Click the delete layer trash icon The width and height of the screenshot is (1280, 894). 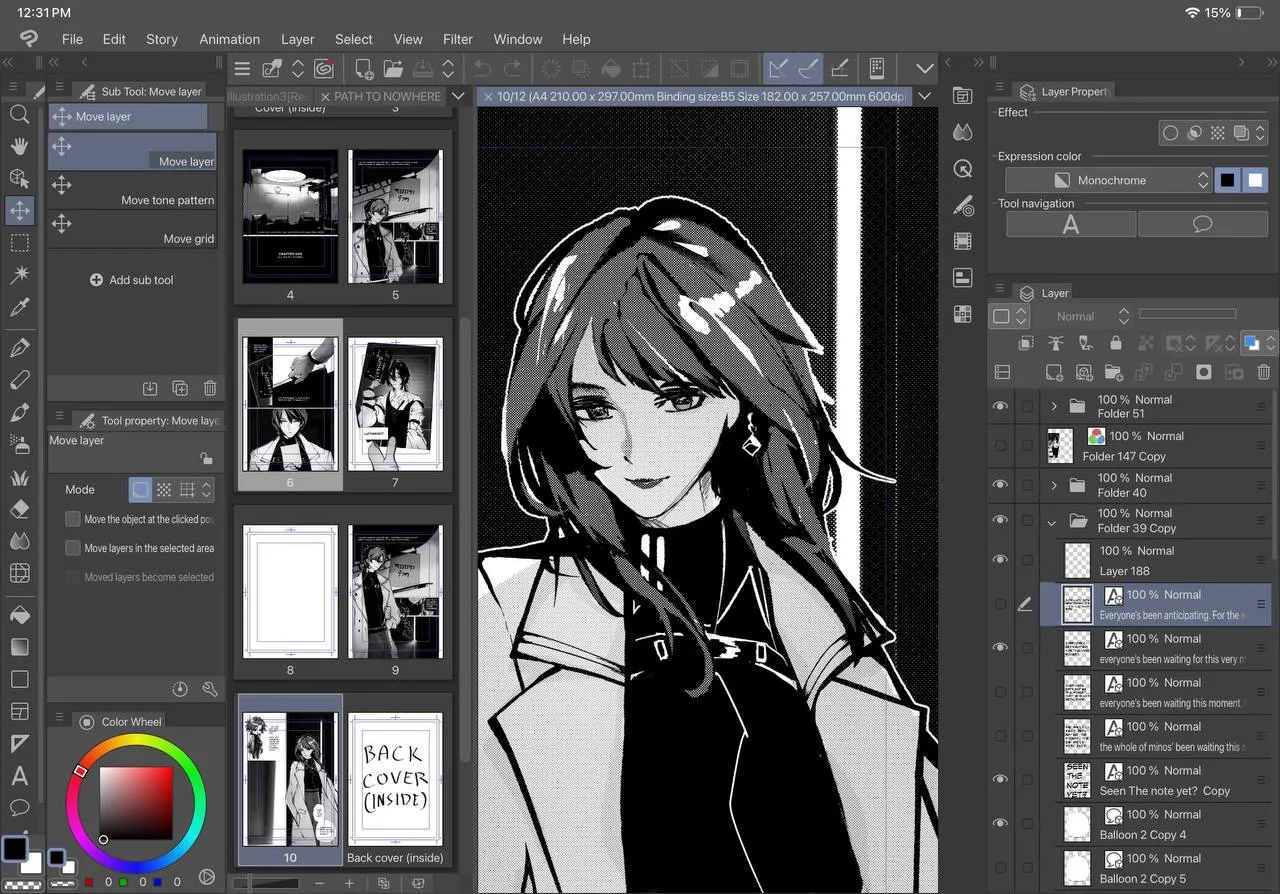(x=1263, y=372)
